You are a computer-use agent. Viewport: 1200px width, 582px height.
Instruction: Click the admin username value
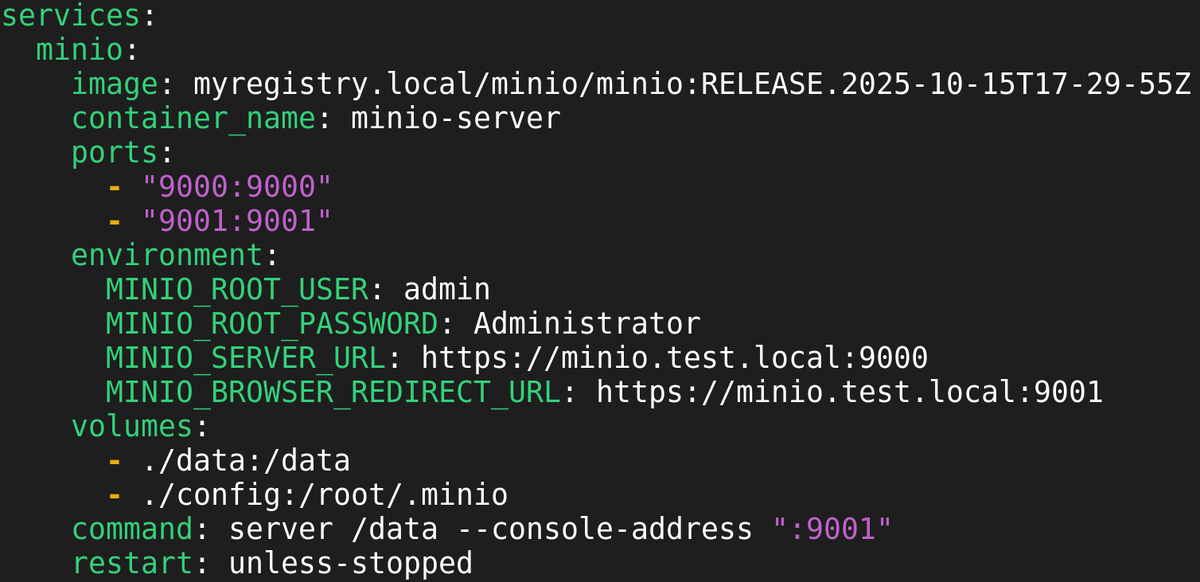point(445,289)
